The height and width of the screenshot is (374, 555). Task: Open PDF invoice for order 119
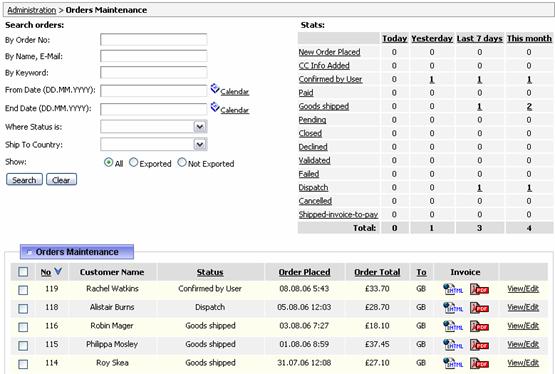(x=479, y=289)
